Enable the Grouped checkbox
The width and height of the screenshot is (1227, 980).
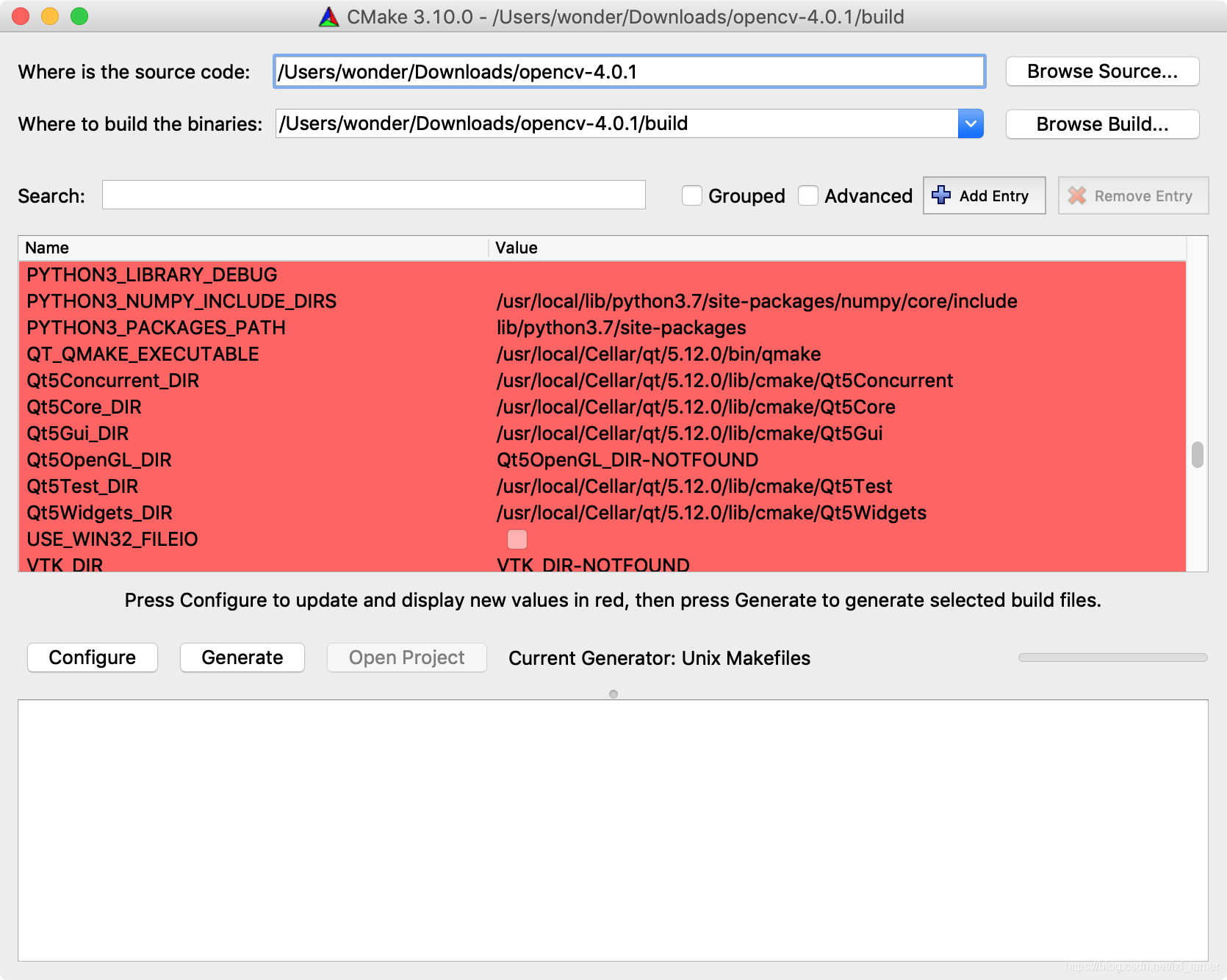[x=692, y=195]
